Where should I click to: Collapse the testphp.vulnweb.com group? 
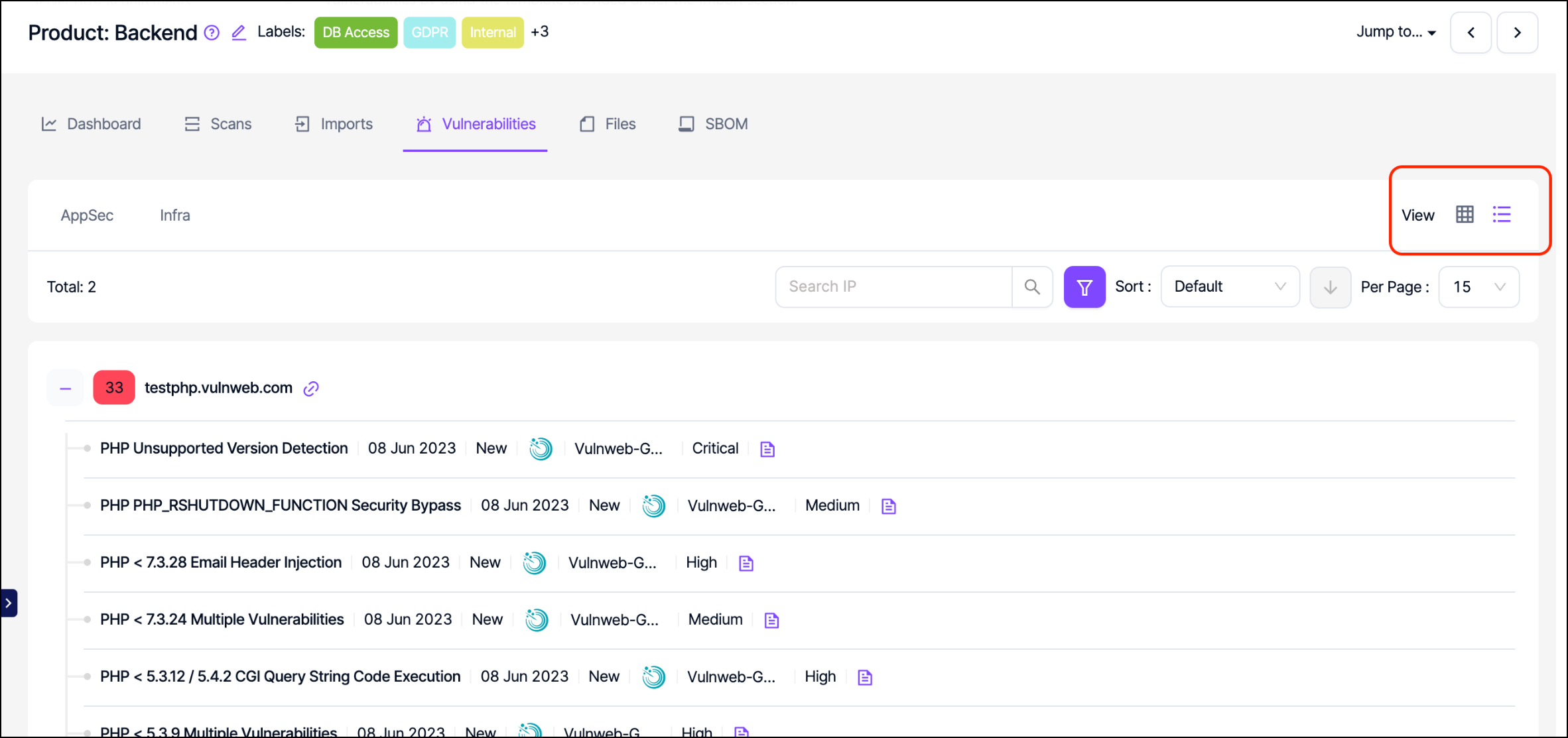pos(65,389)
